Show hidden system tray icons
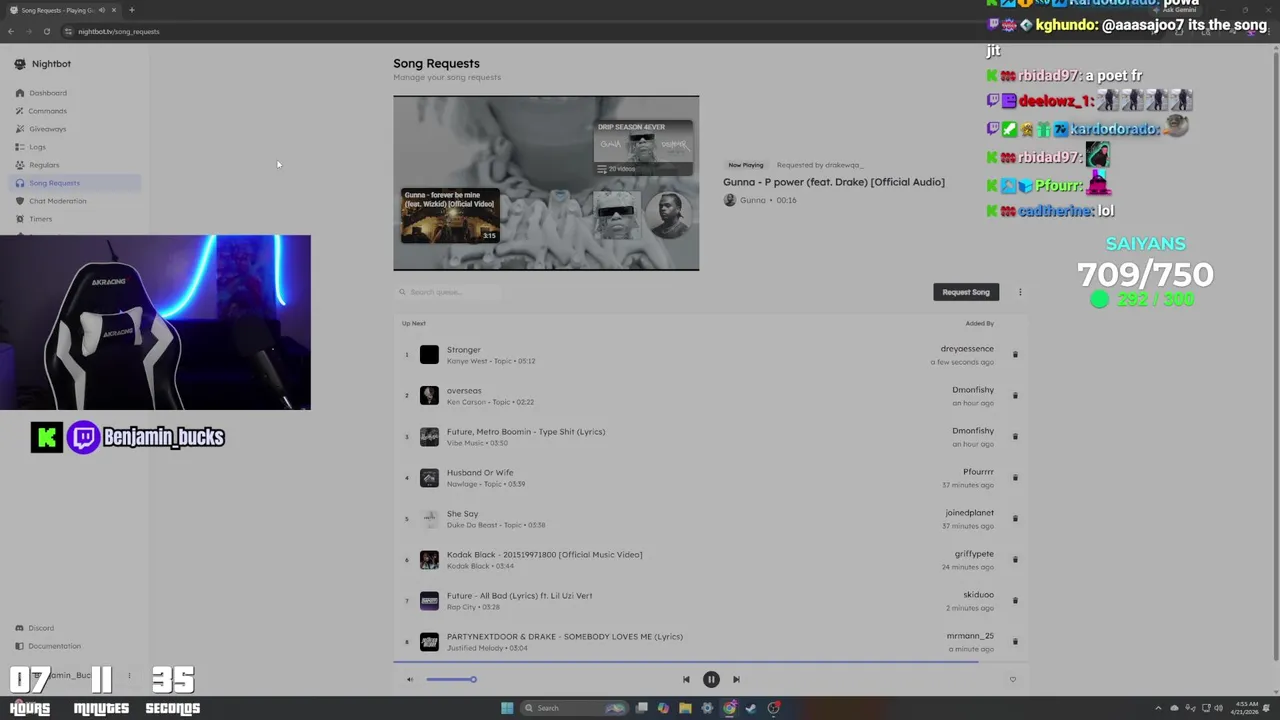The image size is (1280, 720). [1158, 708]
